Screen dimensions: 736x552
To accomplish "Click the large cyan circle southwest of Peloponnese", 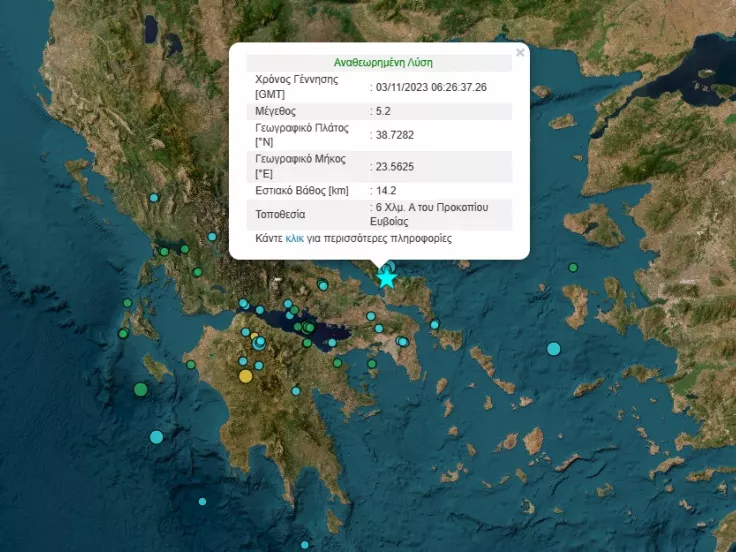I will click(x=156, y=436).
